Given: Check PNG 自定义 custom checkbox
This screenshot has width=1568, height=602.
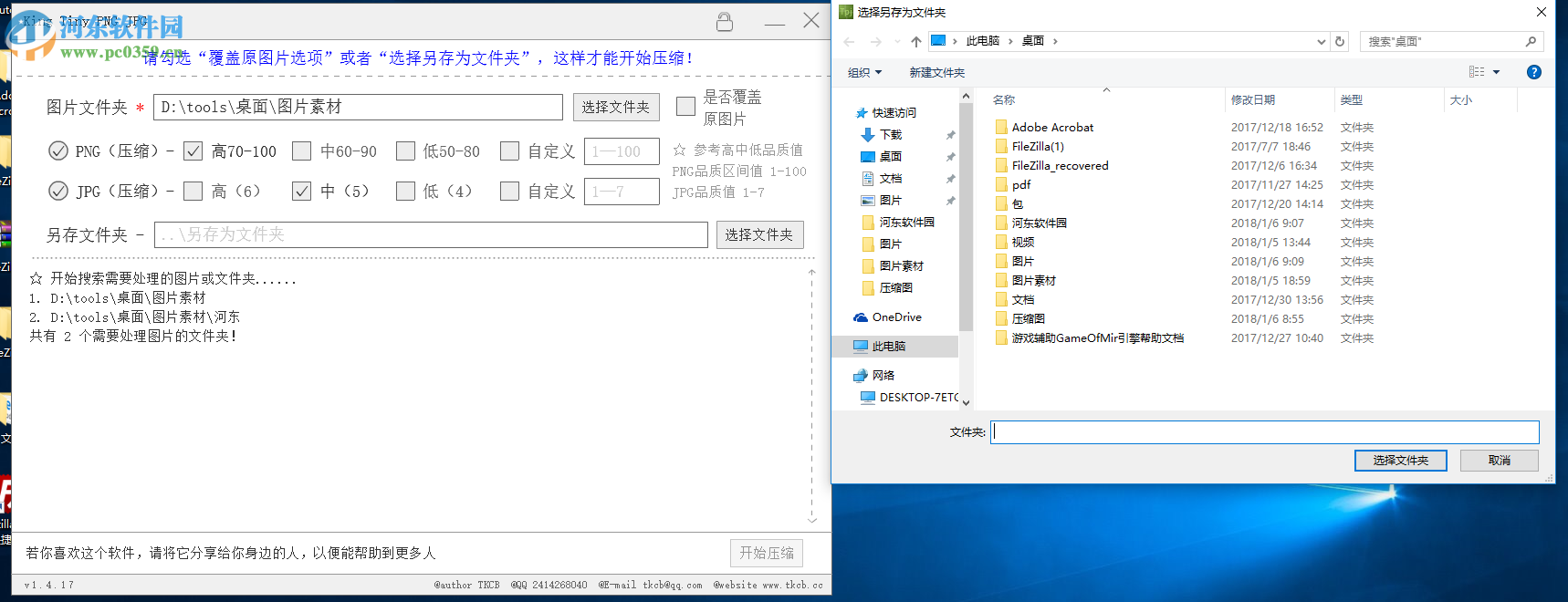Looking at the screenshot, I should [x=509, y=150].
